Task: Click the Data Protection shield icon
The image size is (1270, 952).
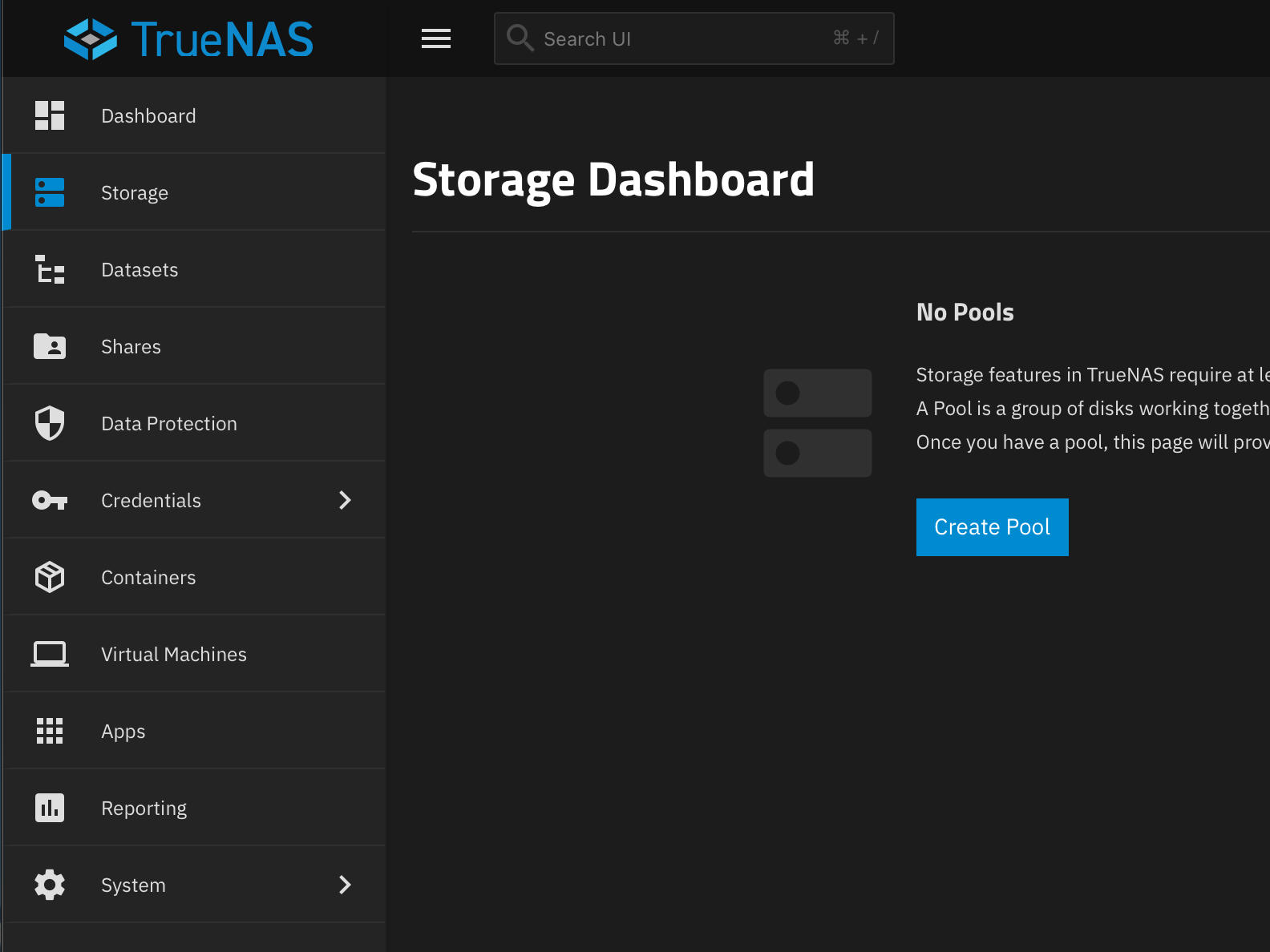Action: point(50,423)
